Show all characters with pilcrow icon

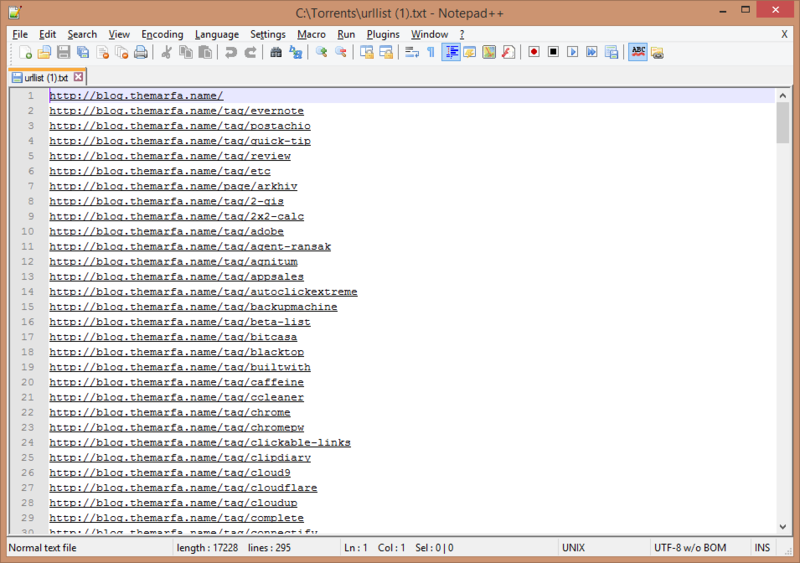tap(431, 52)
